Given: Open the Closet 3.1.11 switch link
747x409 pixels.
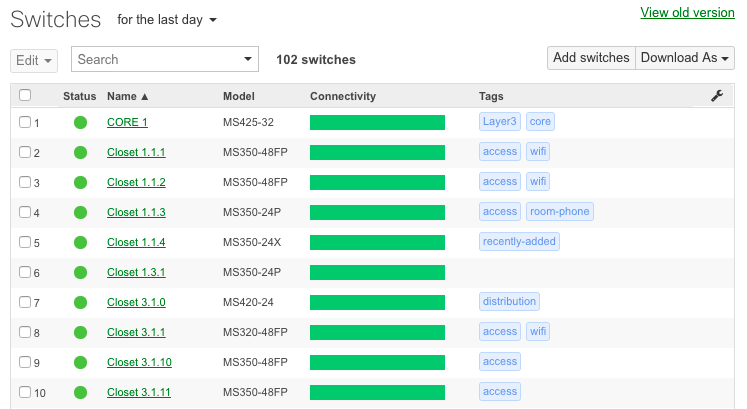Looking at the screenshot, I should 139,392.
